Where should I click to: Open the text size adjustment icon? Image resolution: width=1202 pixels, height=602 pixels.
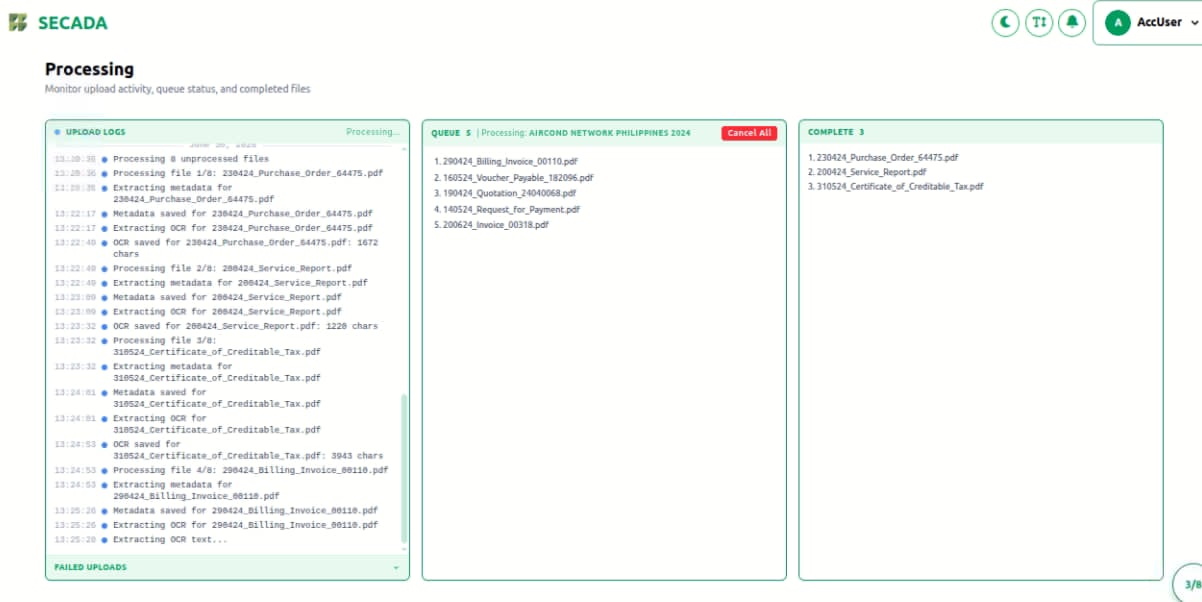(x=1039, y=22)
